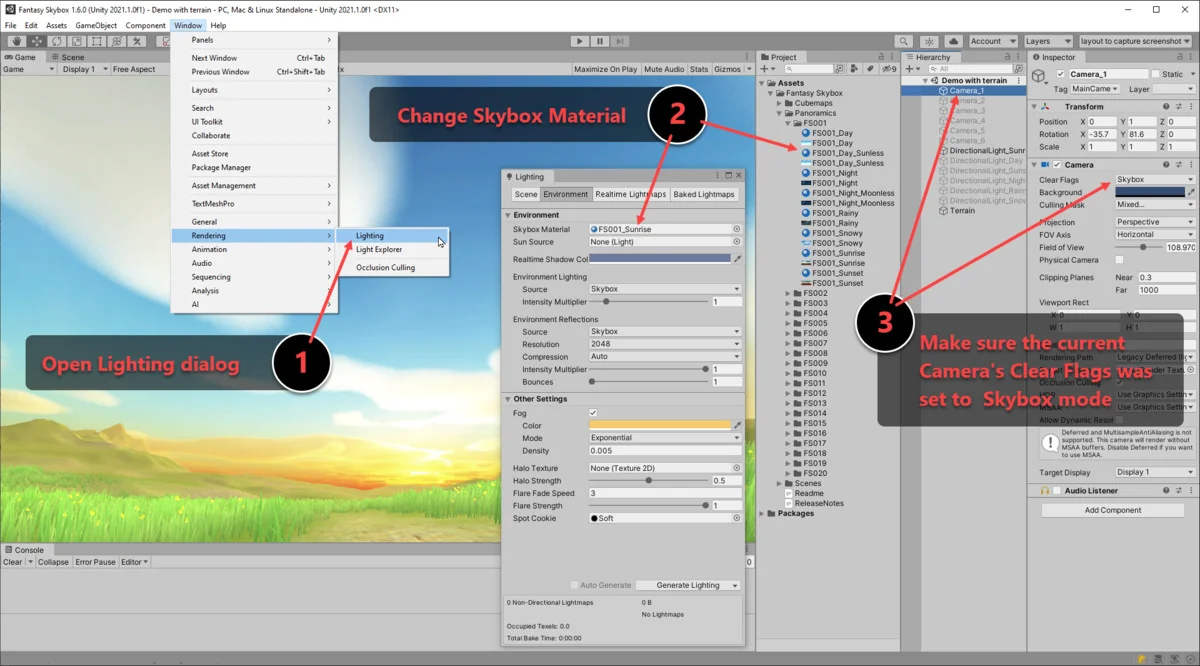Choose Light Explorer from submenu

[x=379, y=250]
